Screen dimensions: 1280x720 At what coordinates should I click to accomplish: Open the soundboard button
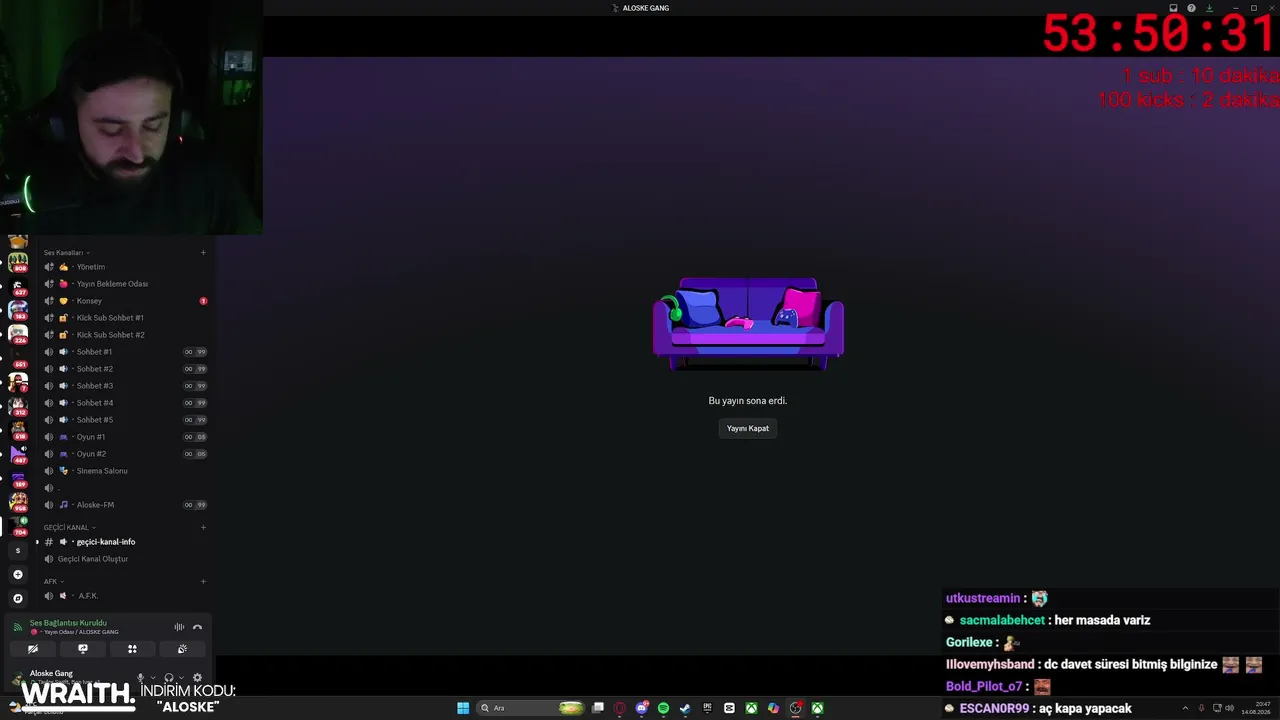pos(182,649)
